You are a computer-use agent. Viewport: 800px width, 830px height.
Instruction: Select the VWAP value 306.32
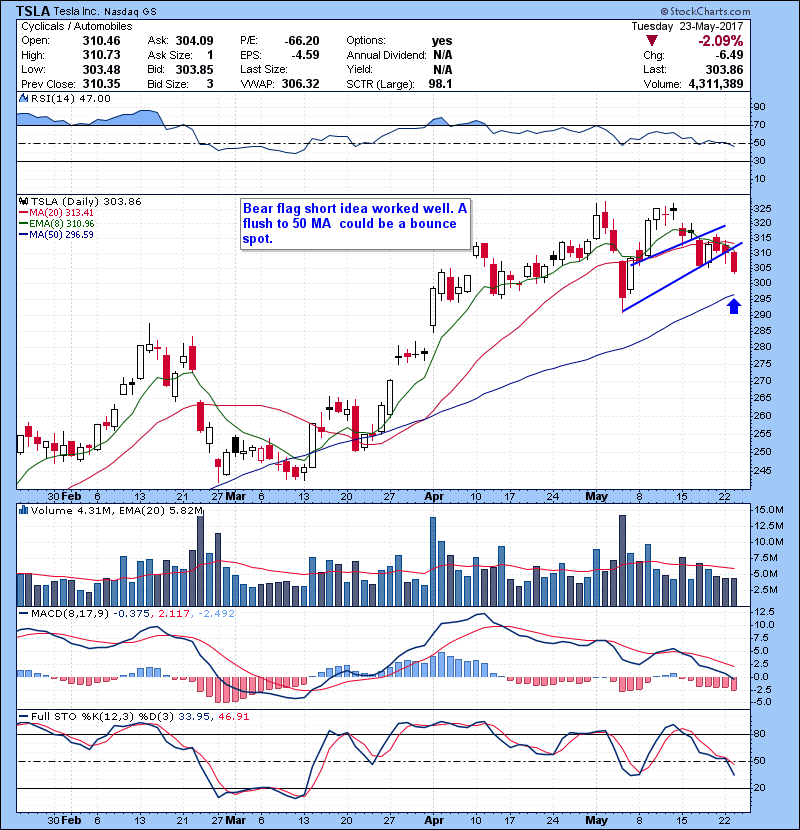(300, 84)
